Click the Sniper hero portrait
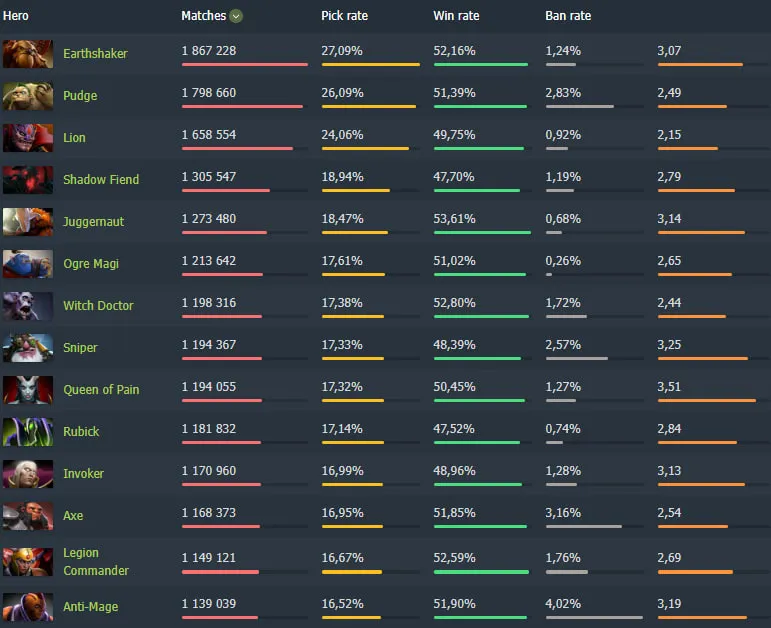This screenshot has width=771, height=628. [28, 348]
